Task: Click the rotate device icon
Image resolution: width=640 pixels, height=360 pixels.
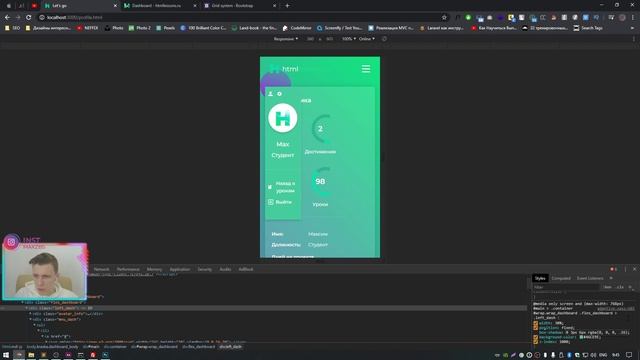Action: coord(384,39)
